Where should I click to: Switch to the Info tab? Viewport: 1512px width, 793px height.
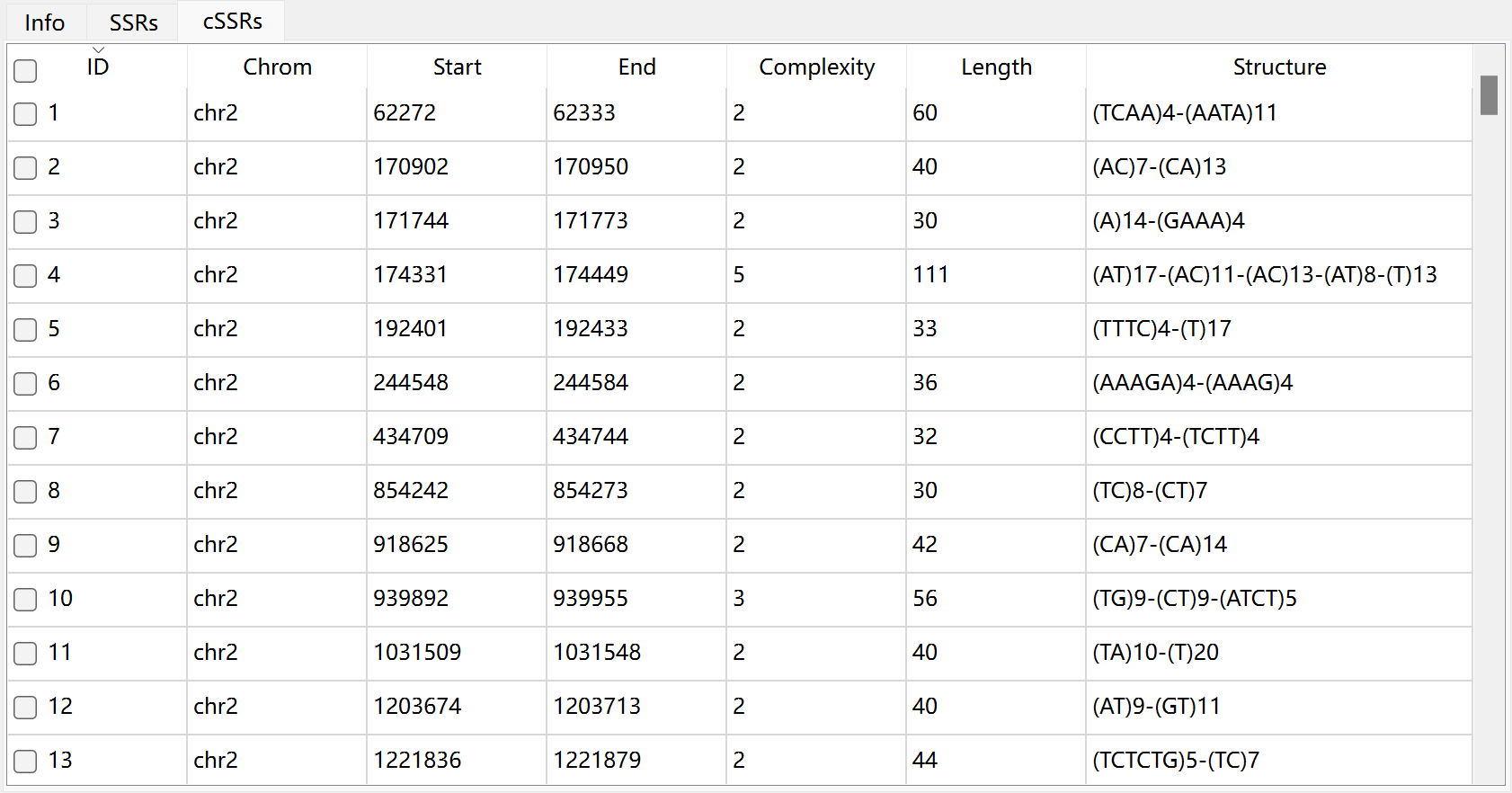(x=44, y=22)
